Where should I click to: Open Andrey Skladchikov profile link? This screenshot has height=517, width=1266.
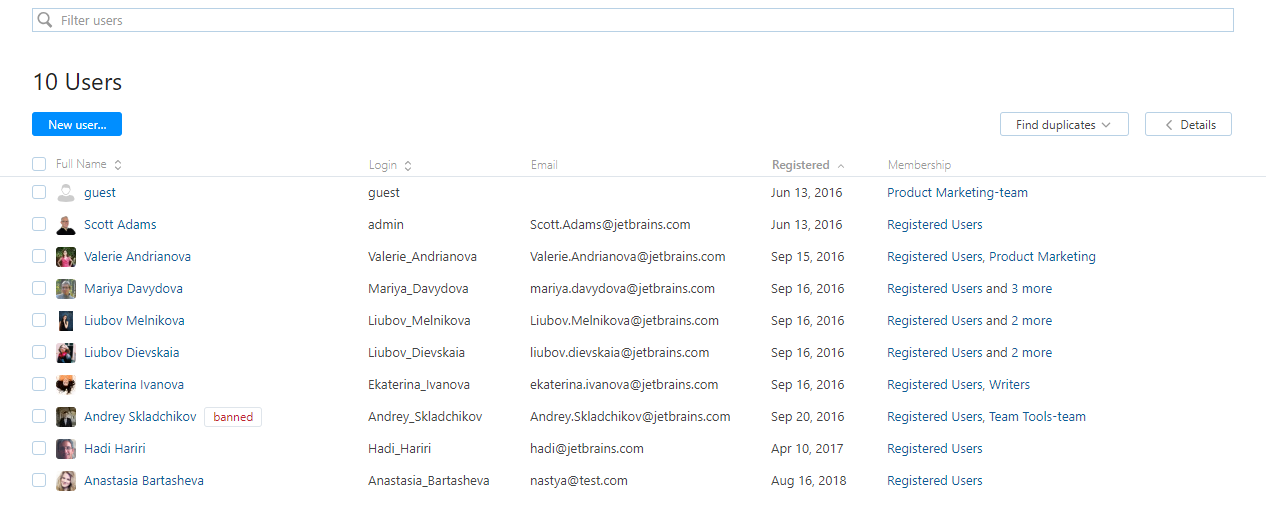pyautogui.click(x=140, y=417)
